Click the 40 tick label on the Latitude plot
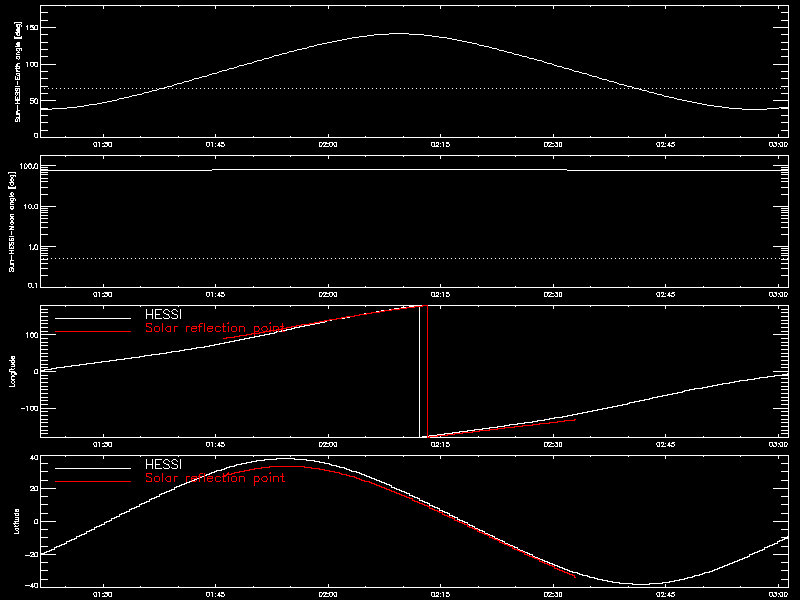The width and height of the screenshot is (800, 600). (34, 458)
